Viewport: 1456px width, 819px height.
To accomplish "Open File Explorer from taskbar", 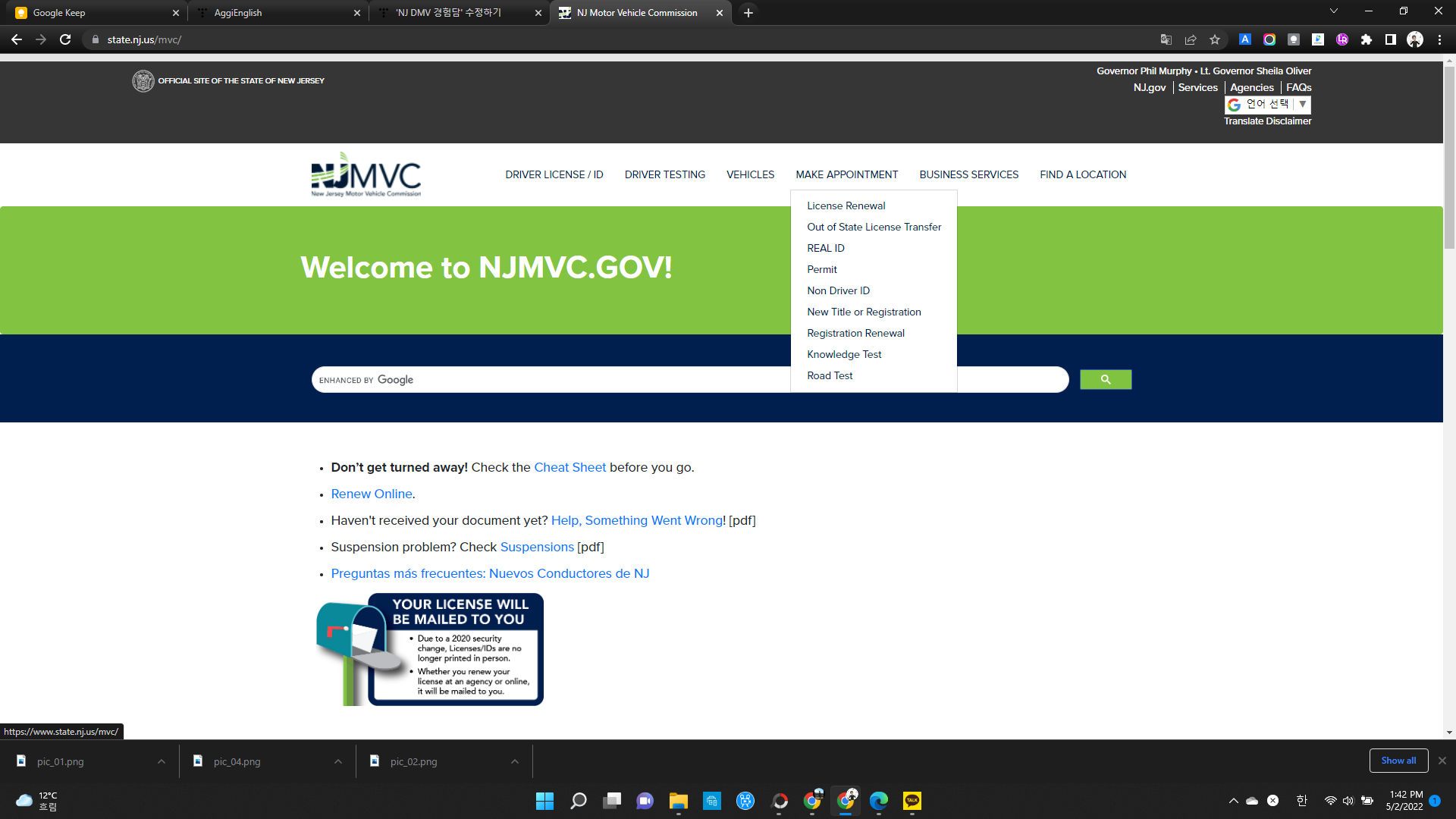I will pos(678,801).
